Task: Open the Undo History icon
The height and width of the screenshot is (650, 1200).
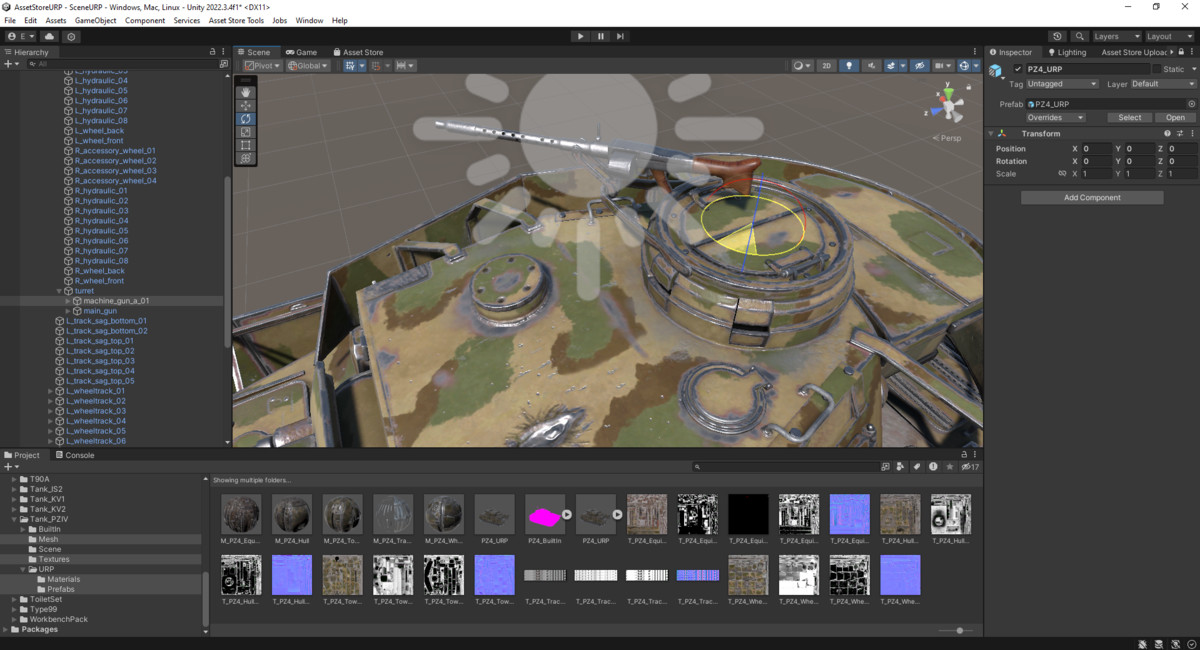Action: [1058, 36]
